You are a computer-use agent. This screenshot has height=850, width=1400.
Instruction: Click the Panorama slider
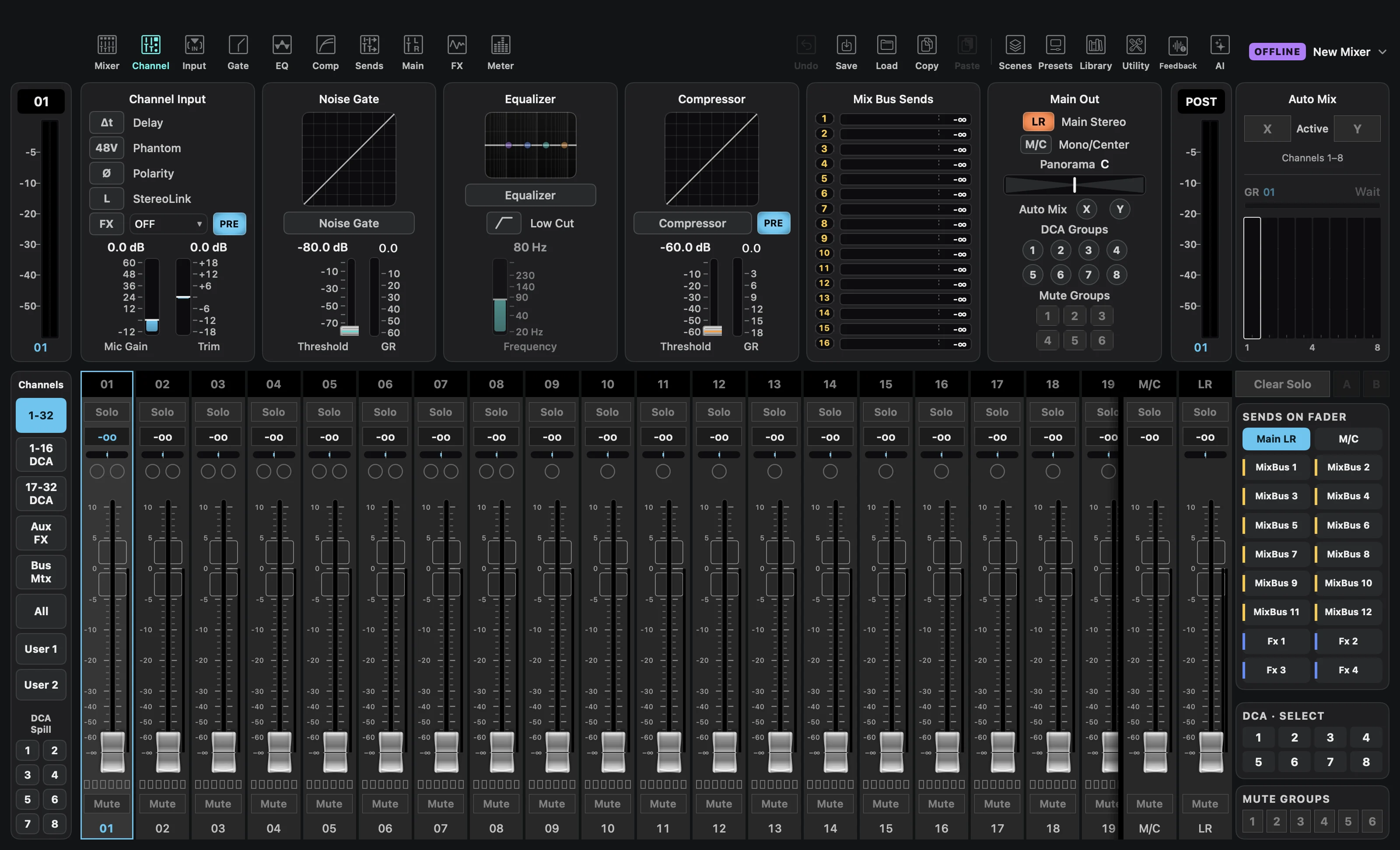pos(1074,185)
